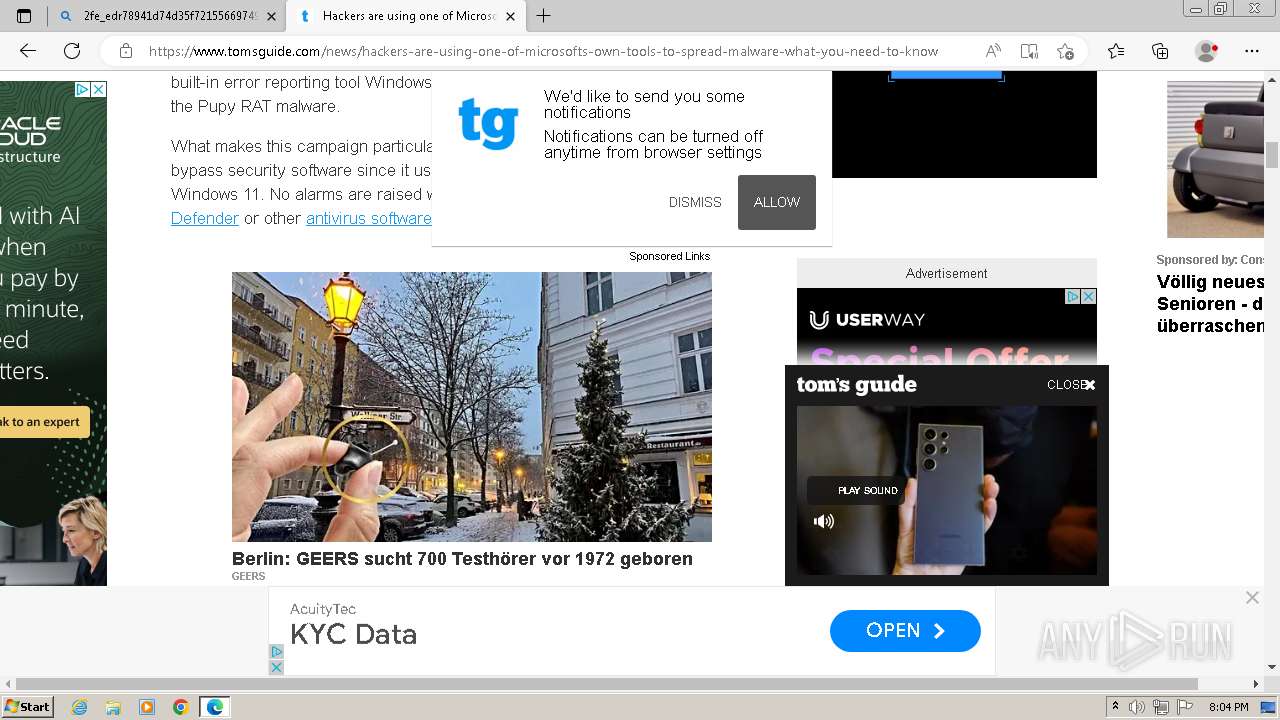The height and width of the screenshot is (720, 1280).
Task: Open Windows Media Player from taskbar
Action: pyautogui.click(x=147, y=707)
